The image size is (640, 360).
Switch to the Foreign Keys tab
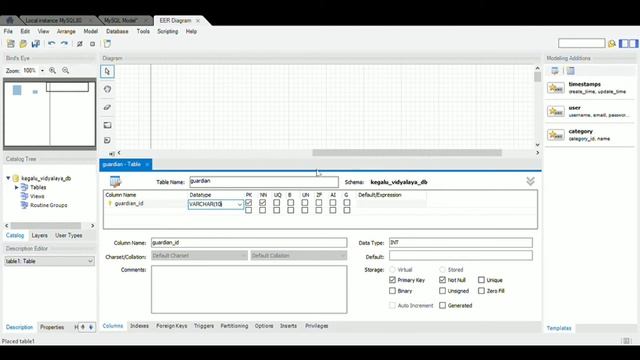tap(171, 326)
